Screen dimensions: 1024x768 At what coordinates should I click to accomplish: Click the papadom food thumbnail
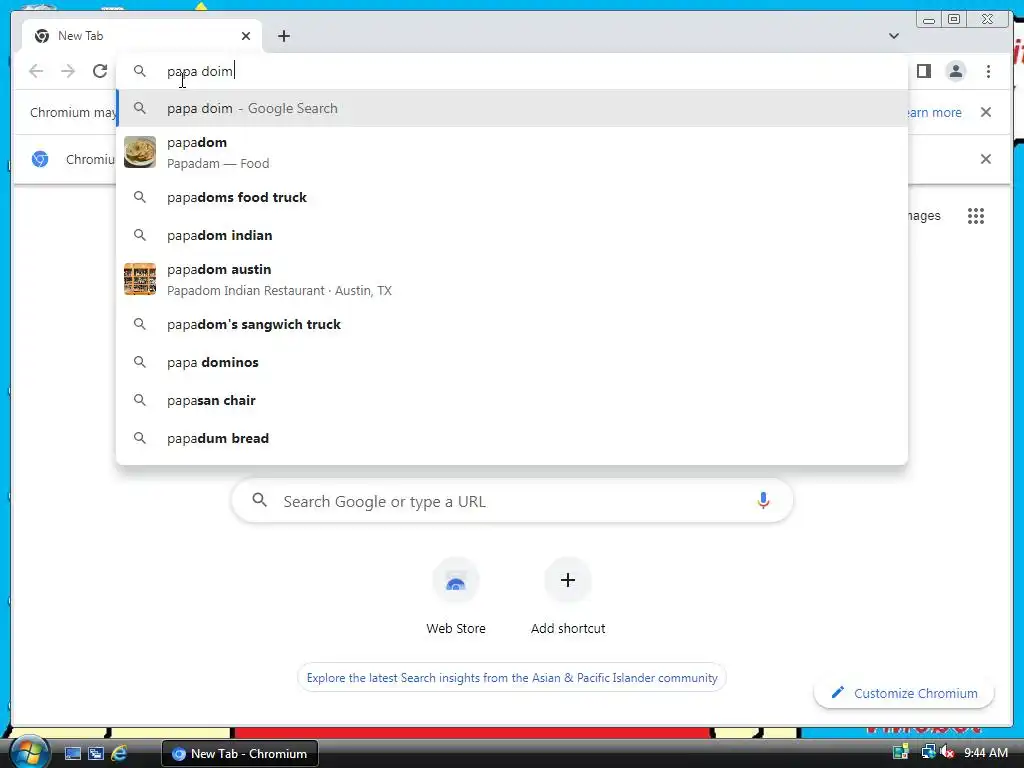pos(140,152)
